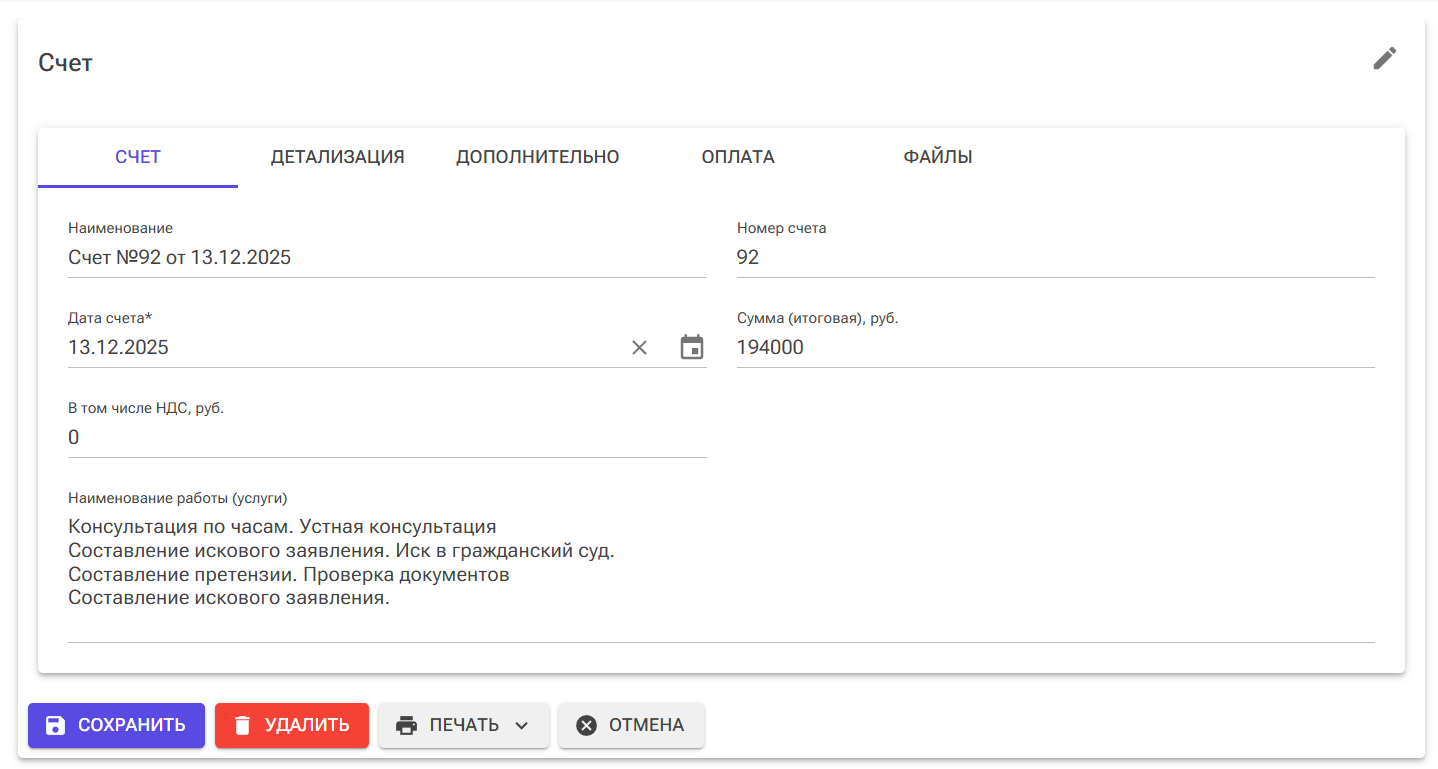Viewport: 1438px width, 769px height.
Task: Open the ФАЙЛЫ tab
Action: (x=937, y=156)
